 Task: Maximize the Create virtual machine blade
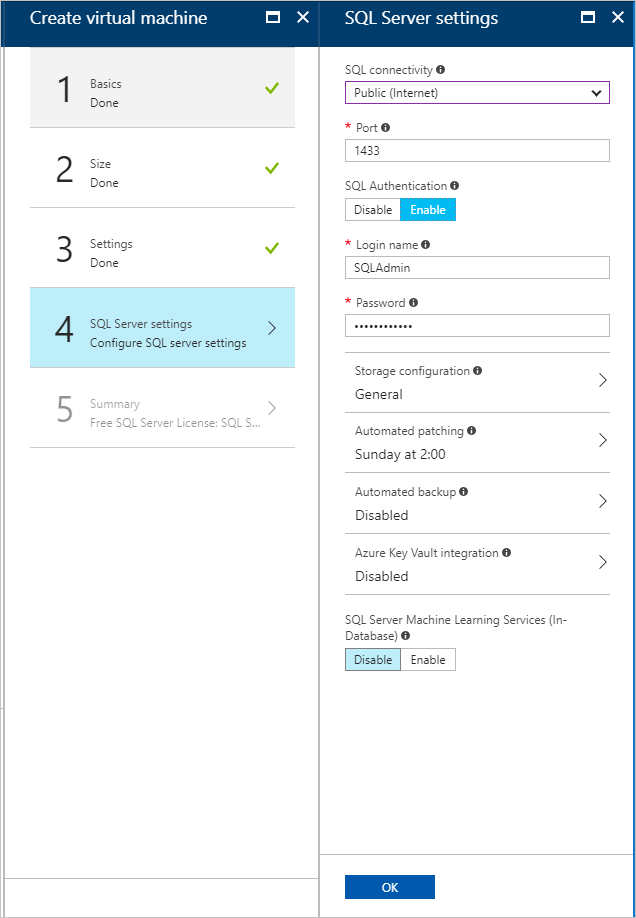tap(272, 18)
